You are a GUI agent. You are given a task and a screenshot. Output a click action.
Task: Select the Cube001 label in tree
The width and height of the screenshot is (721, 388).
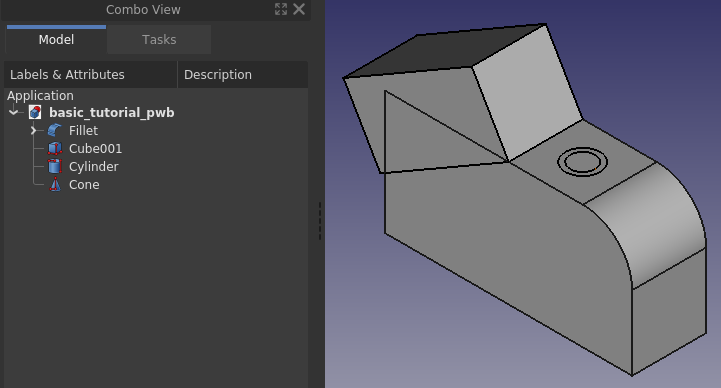click(95, 148)
